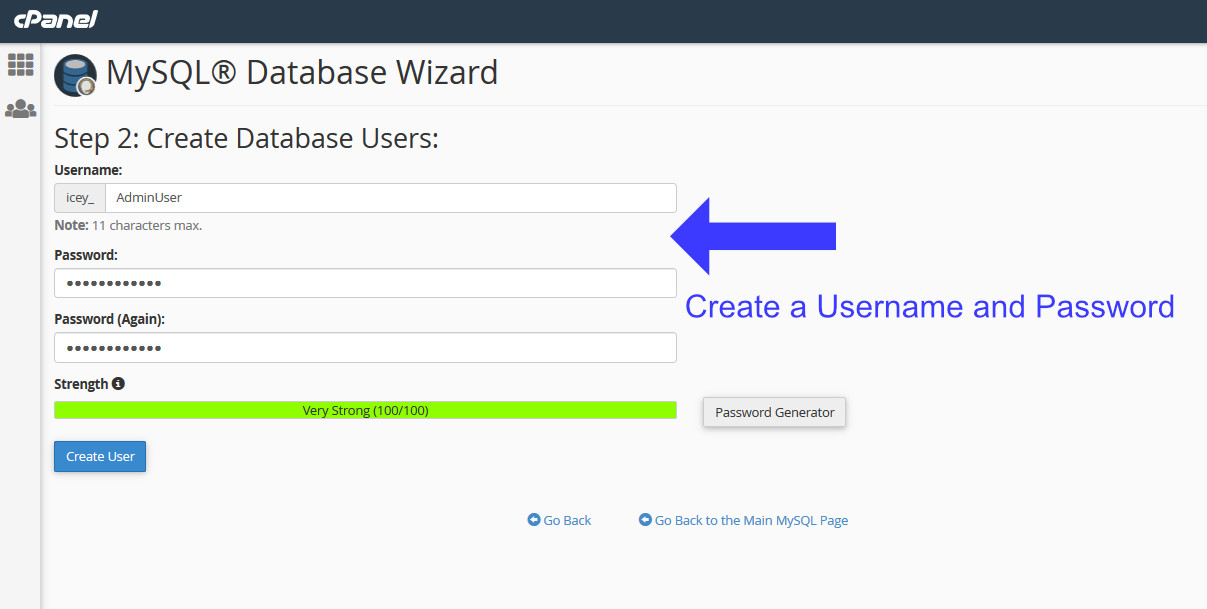Viewport: 1207px width, 609px height.
Task: Click the Strength info icon
Action: (x=118, y=383)
